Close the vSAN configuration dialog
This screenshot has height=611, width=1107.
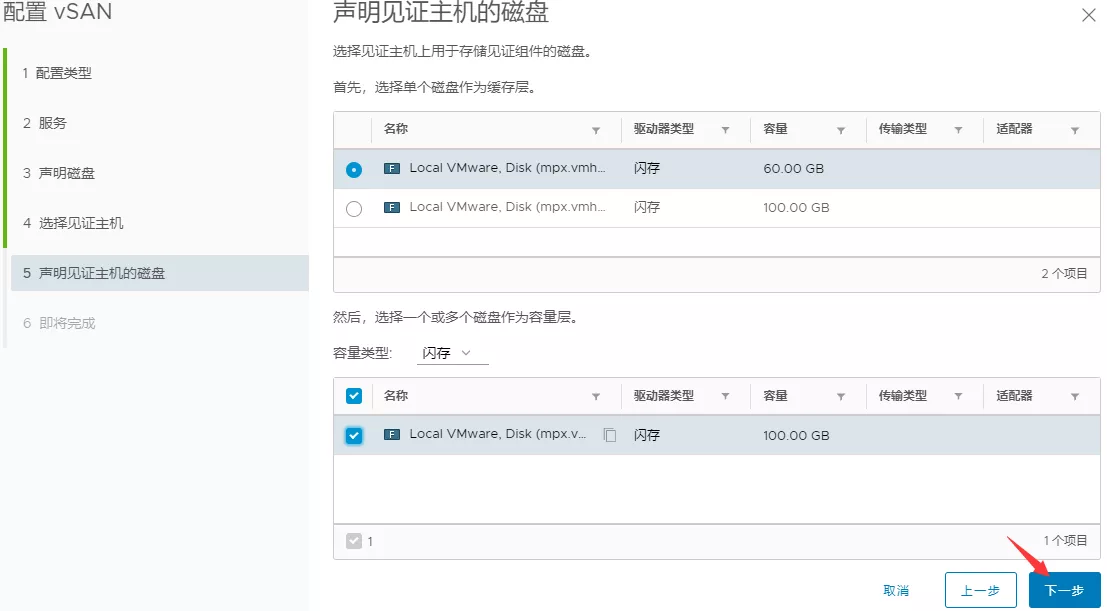click(1088, 15)
